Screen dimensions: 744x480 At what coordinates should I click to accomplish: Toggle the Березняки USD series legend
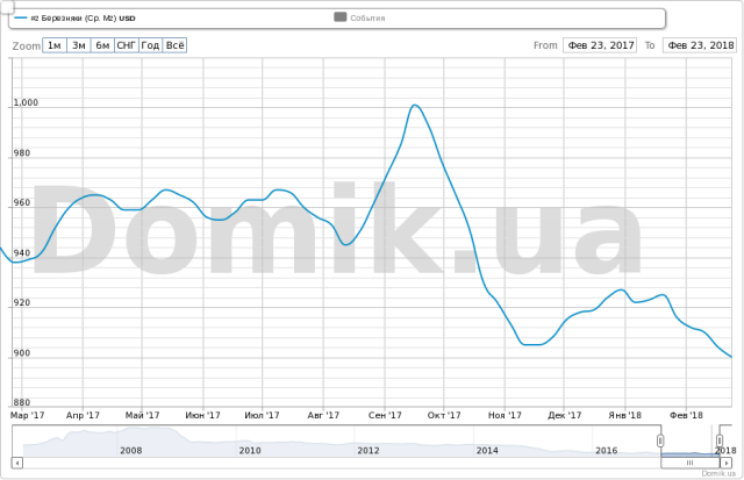tap(75, 18)
